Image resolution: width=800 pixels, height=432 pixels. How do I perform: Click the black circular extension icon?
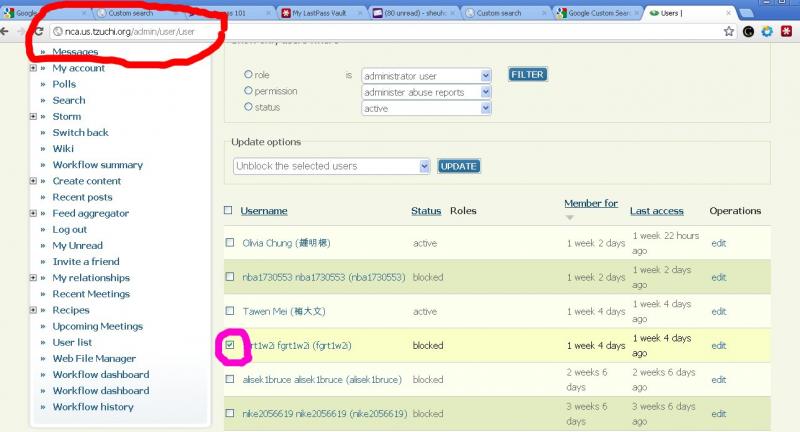[x=748, y=31]
